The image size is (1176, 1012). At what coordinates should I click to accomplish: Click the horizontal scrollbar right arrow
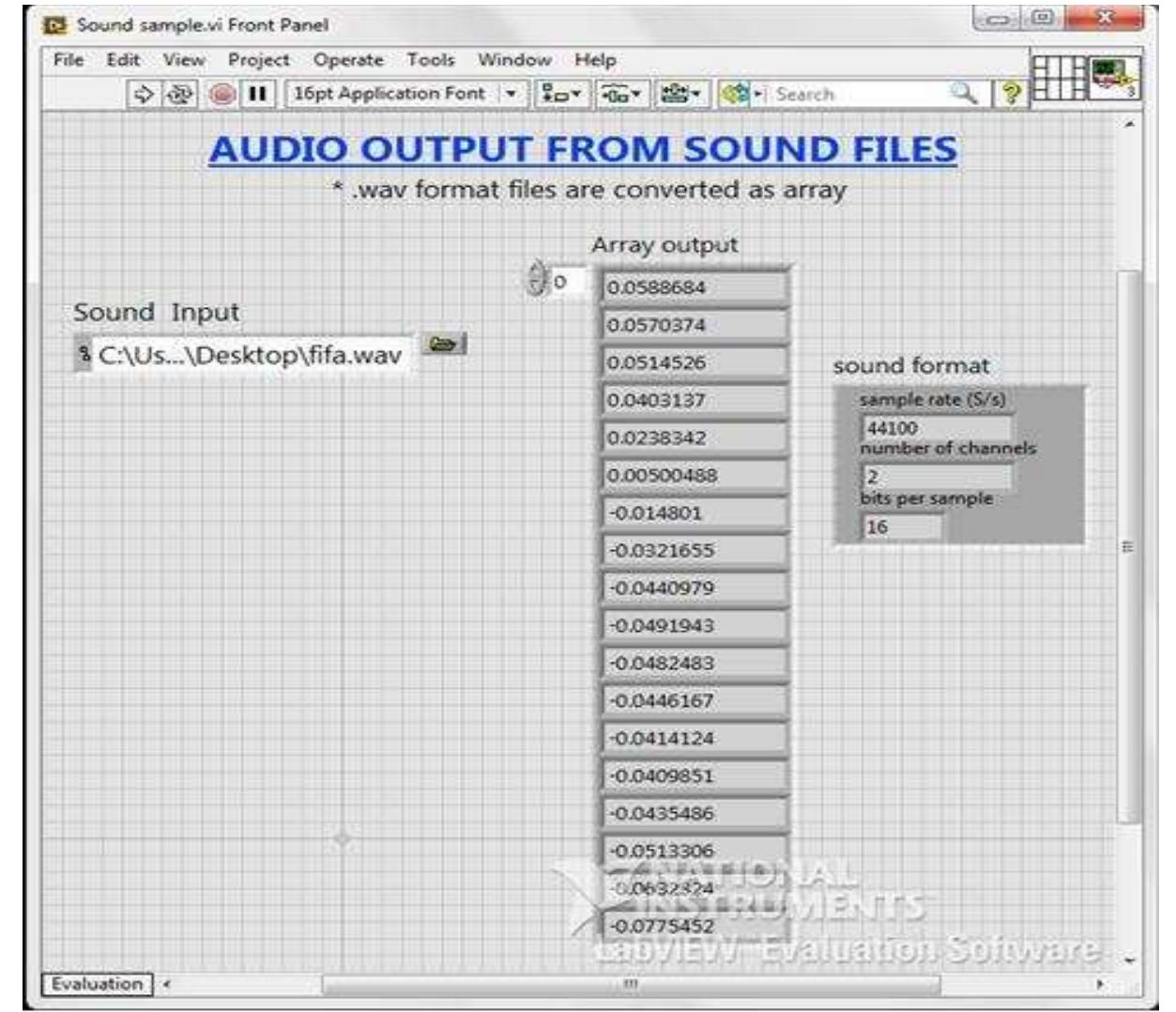tap(1100, 984)
